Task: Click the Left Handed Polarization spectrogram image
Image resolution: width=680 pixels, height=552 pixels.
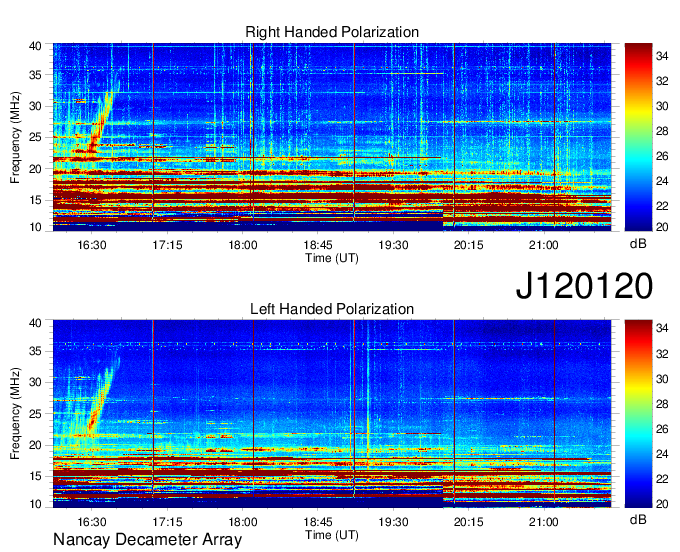Action: [x=332, y=414]
